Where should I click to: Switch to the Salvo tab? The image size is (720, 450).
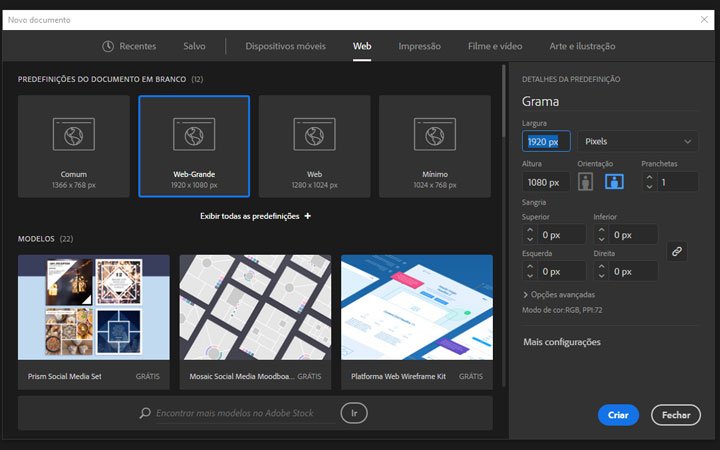(194, 46)
